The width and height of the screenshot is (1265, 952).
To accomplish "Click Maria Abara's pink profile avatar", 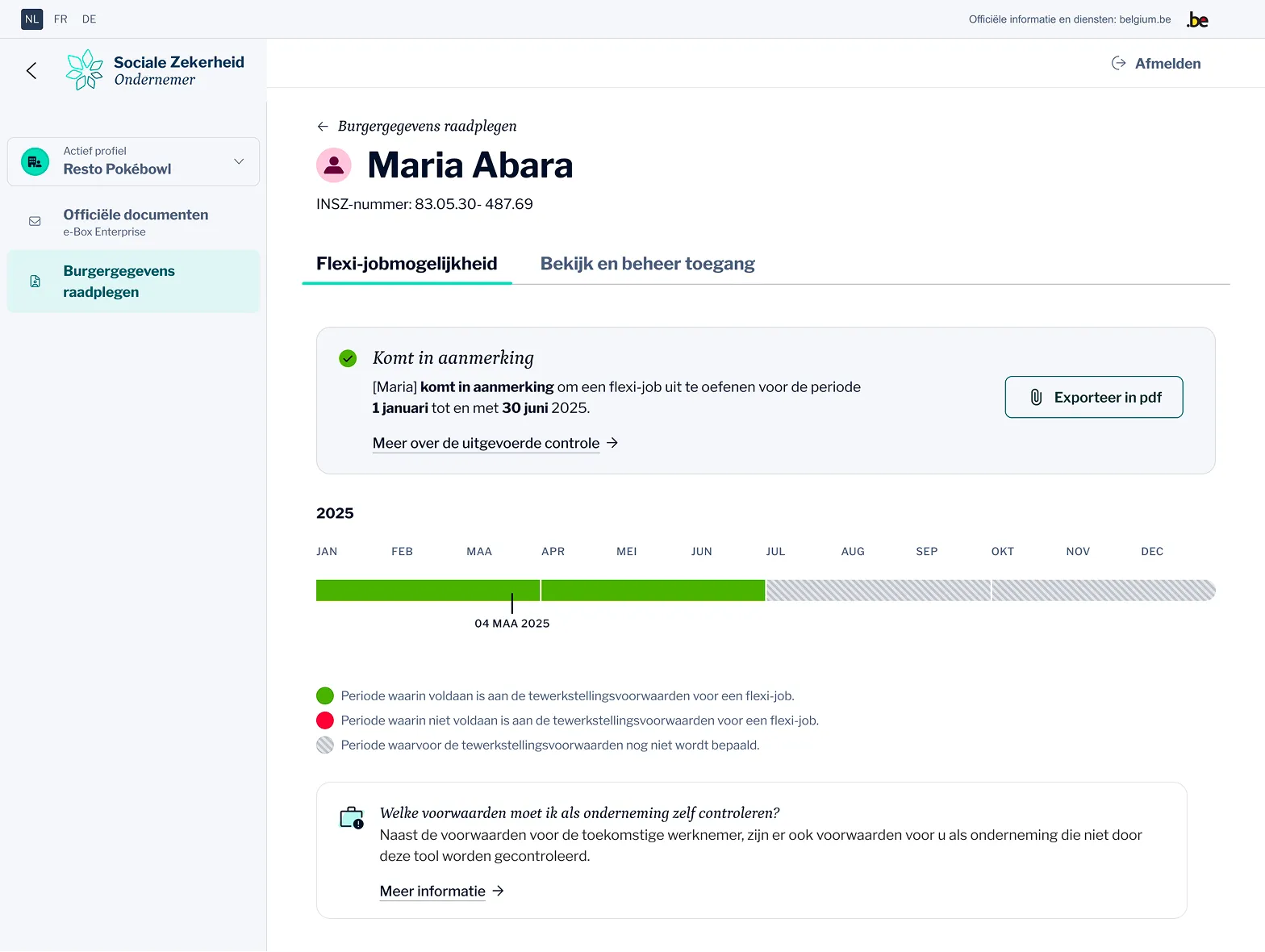I will 333,165.
